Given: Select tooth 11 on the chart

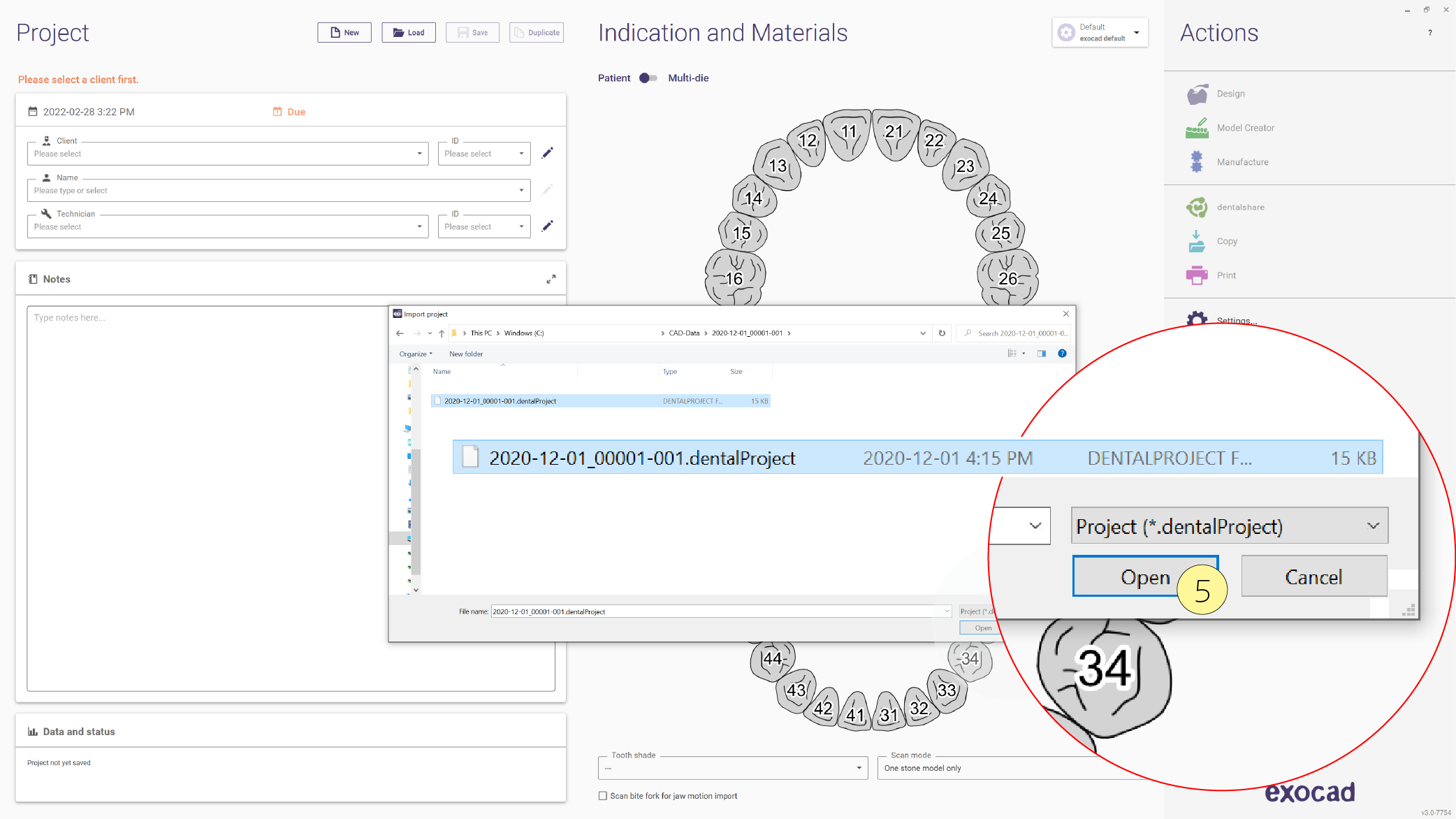Looking at the screenshot, I should click(x=848, y=133).
